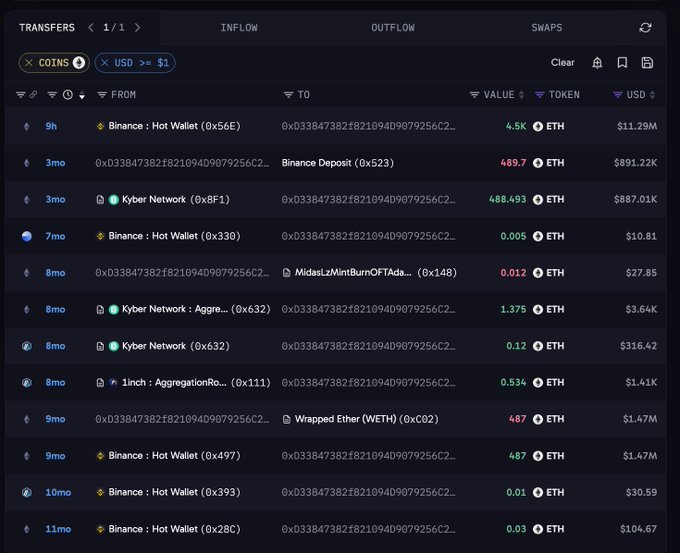Viewport: 680px width, 553px height.
Task: Open MidasLzMintBurnOFTAda... (0x148) contract
Action: click(x=376, y=272)
